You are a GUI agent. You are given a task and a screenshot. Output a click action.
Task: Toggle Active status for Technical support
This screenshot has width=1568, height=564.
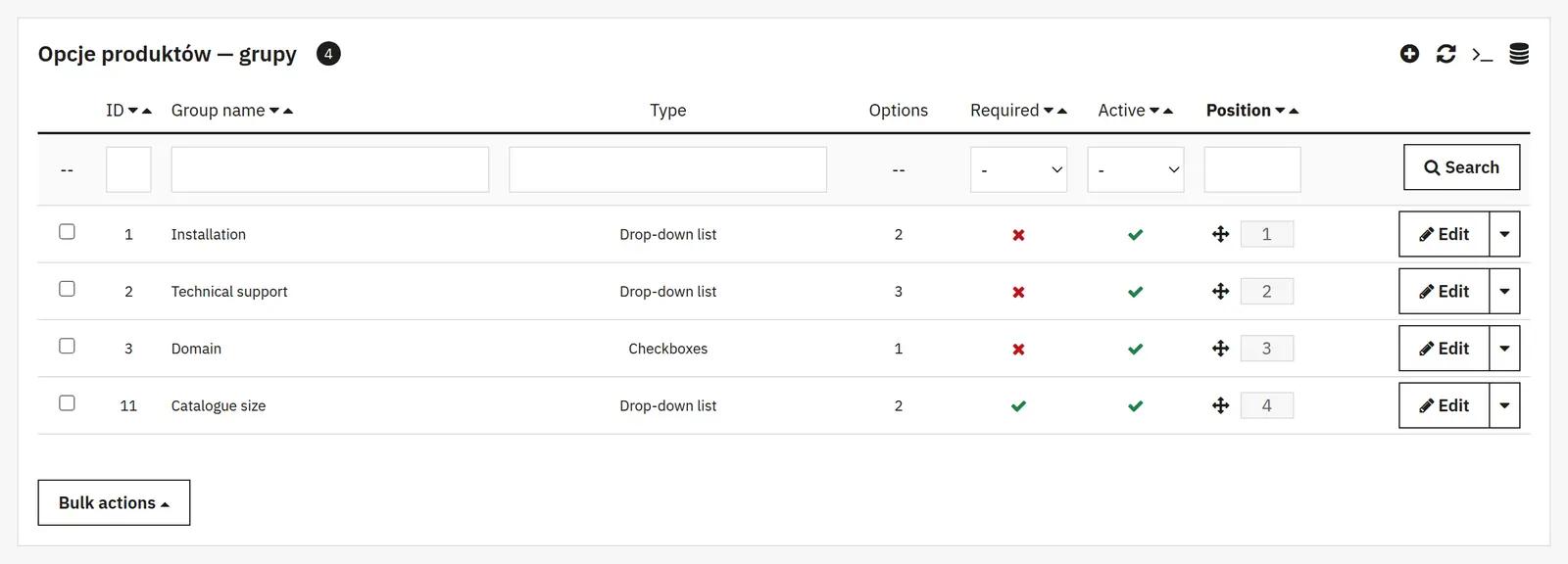coord(1135,292)
